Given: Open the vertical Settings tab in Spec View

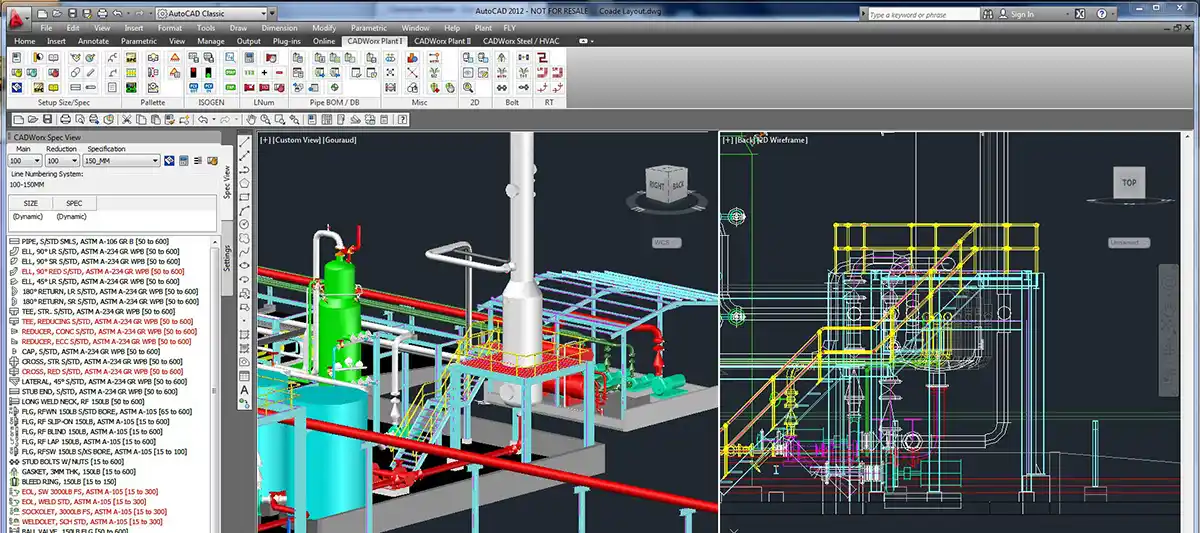Looking at the screenshot, I should pos(227,256).
